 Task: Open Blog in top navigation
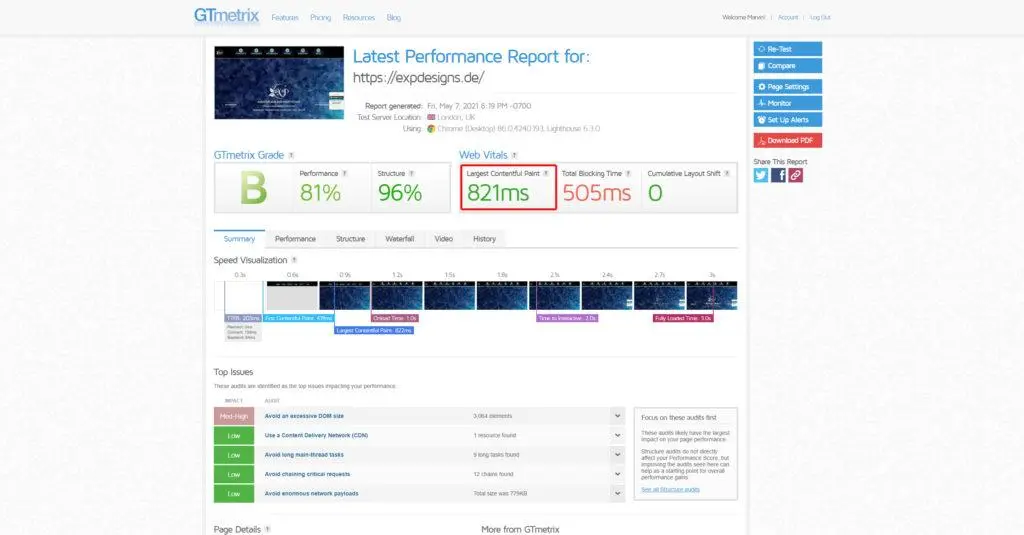[394, 18]
